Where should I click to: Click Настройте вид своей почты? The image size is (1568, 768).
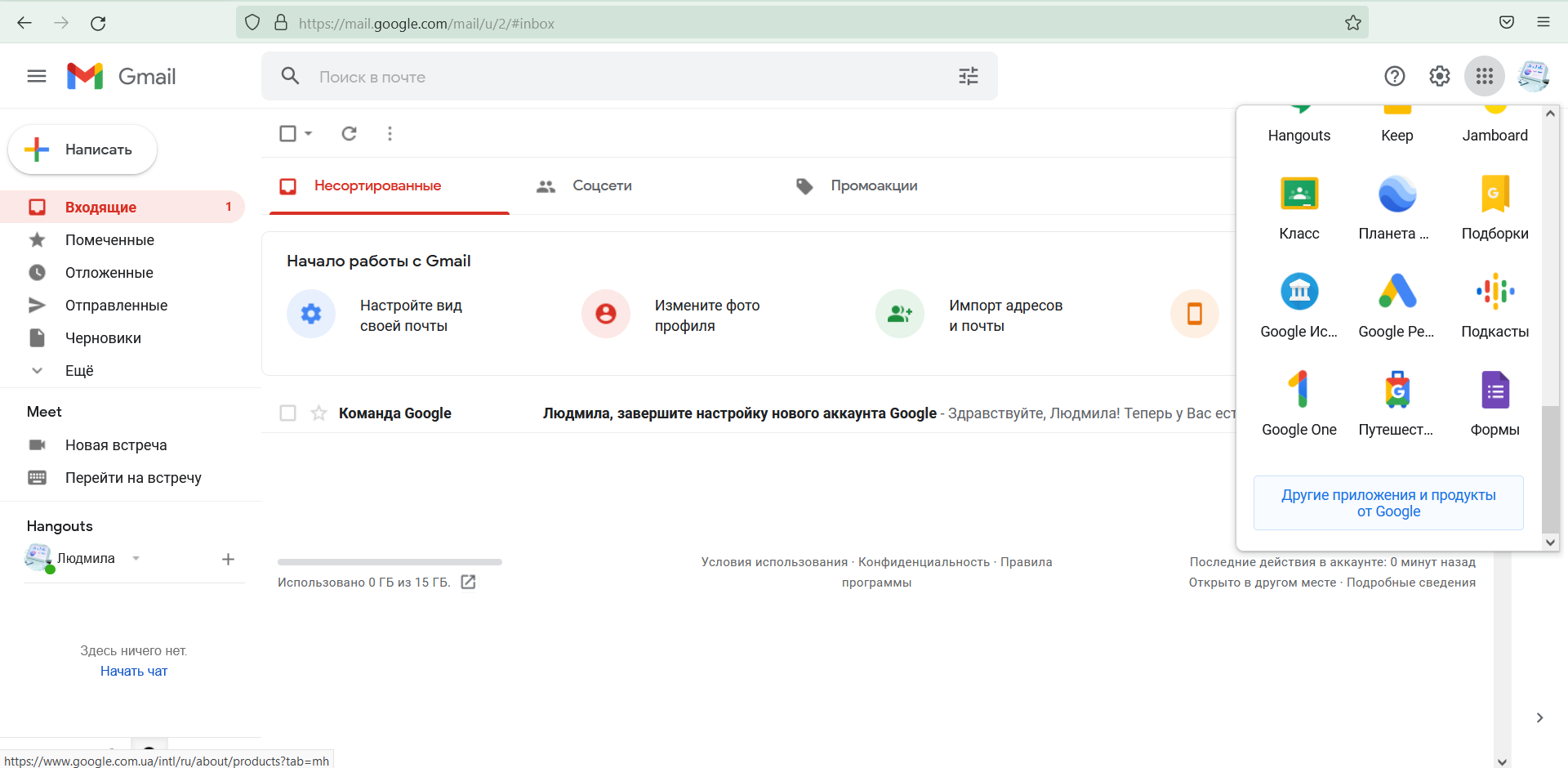411,315
